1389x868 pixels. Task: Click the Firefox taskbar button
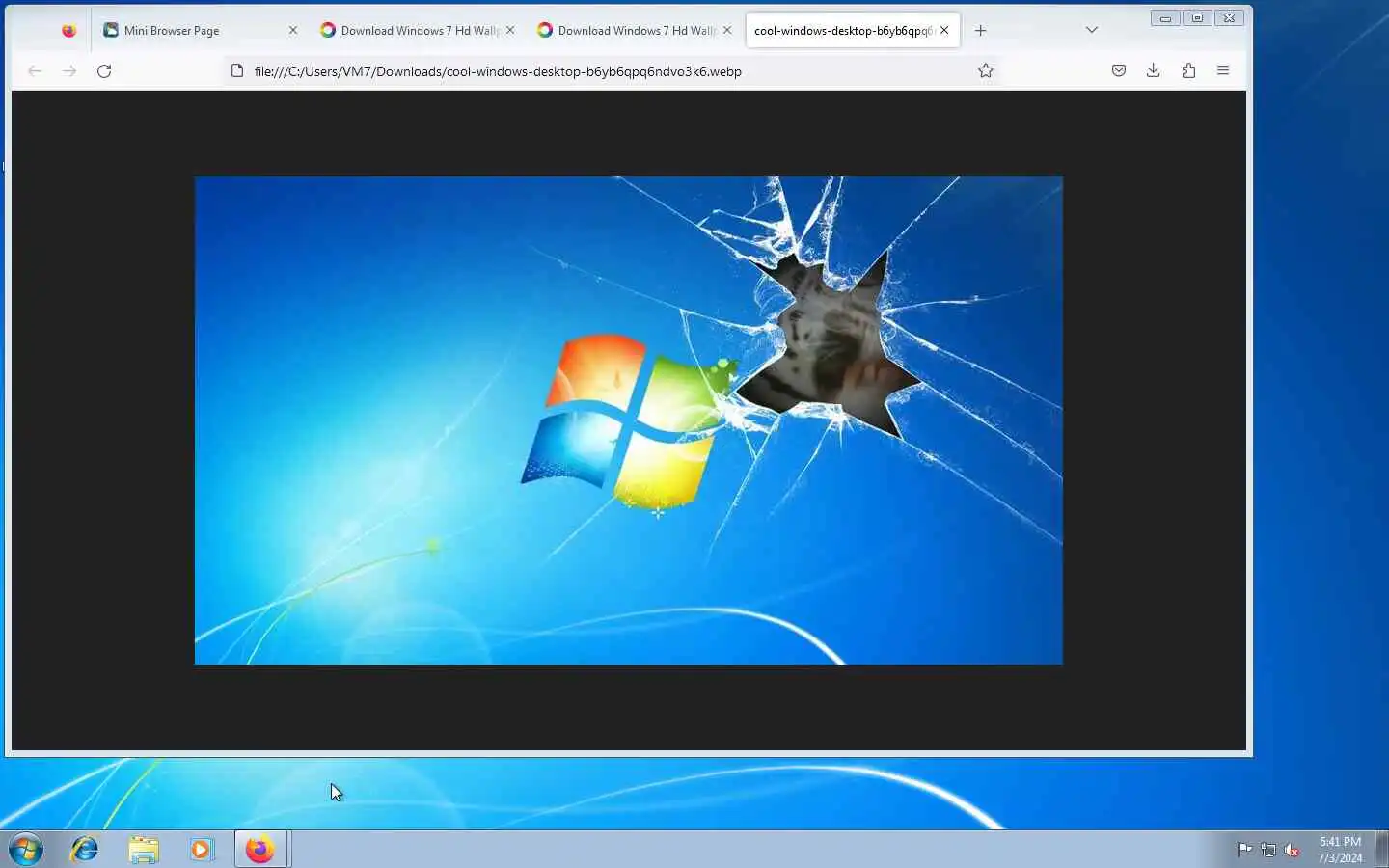click(260, 850)
